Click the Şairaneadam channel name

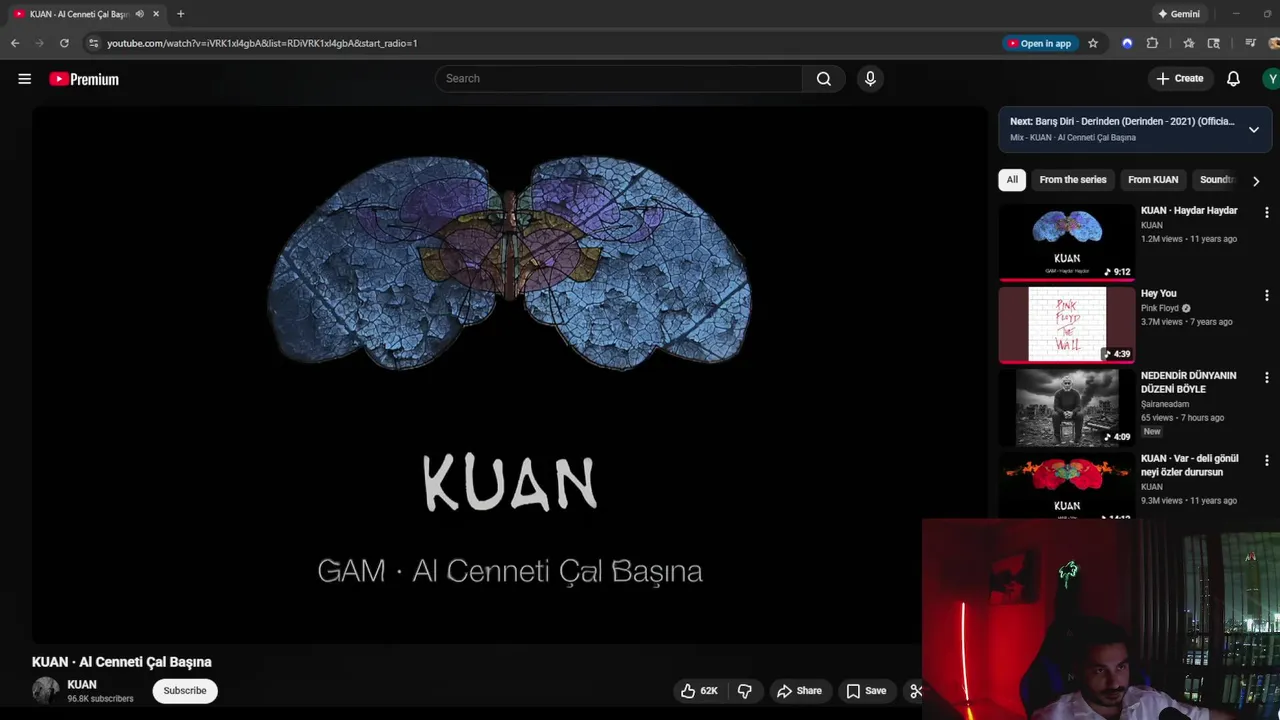tap(1165, 405)
